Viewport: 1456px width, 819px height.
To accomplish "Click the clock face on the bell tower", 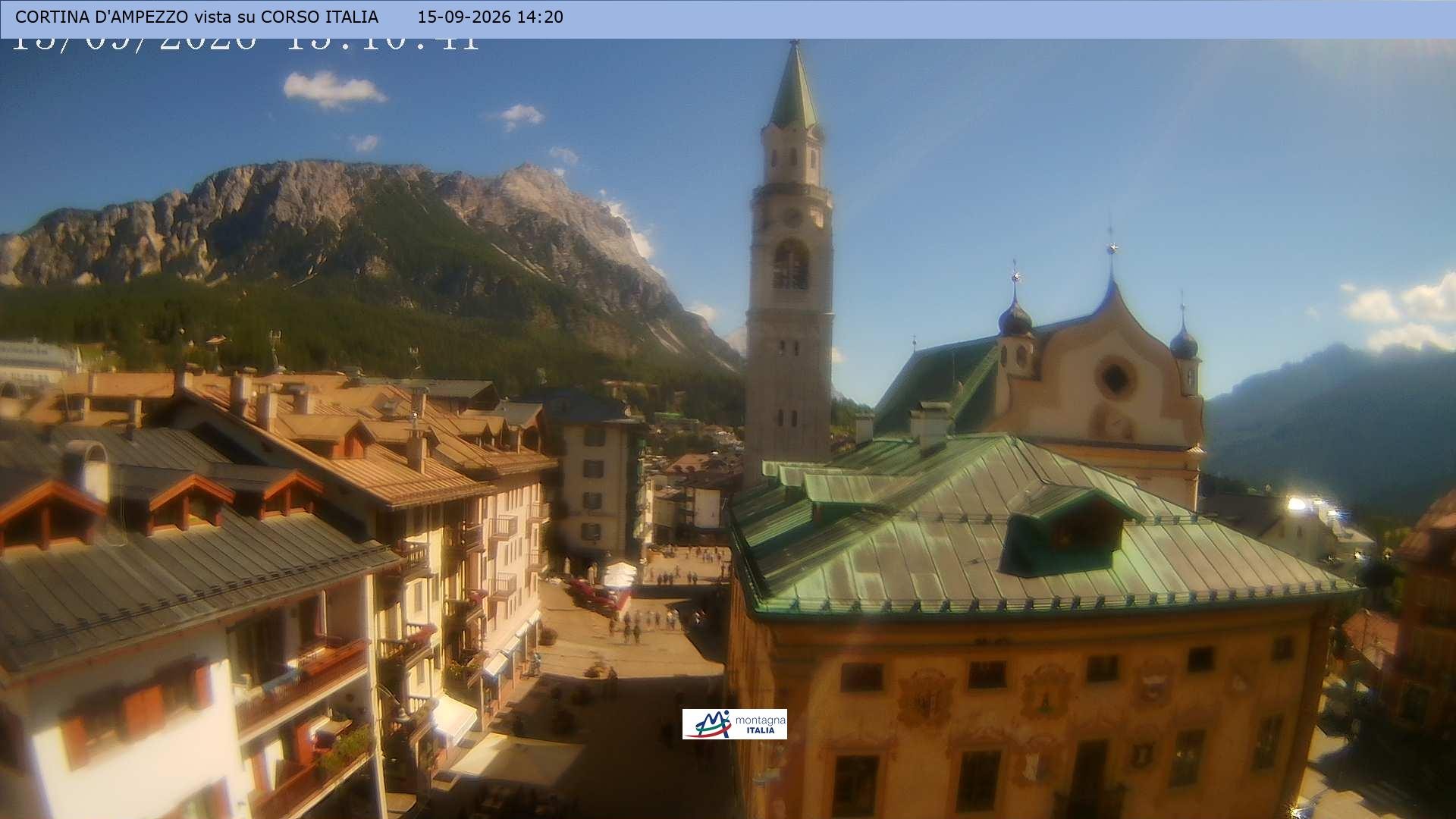I will pyautogui.click(x=792, y=218).
